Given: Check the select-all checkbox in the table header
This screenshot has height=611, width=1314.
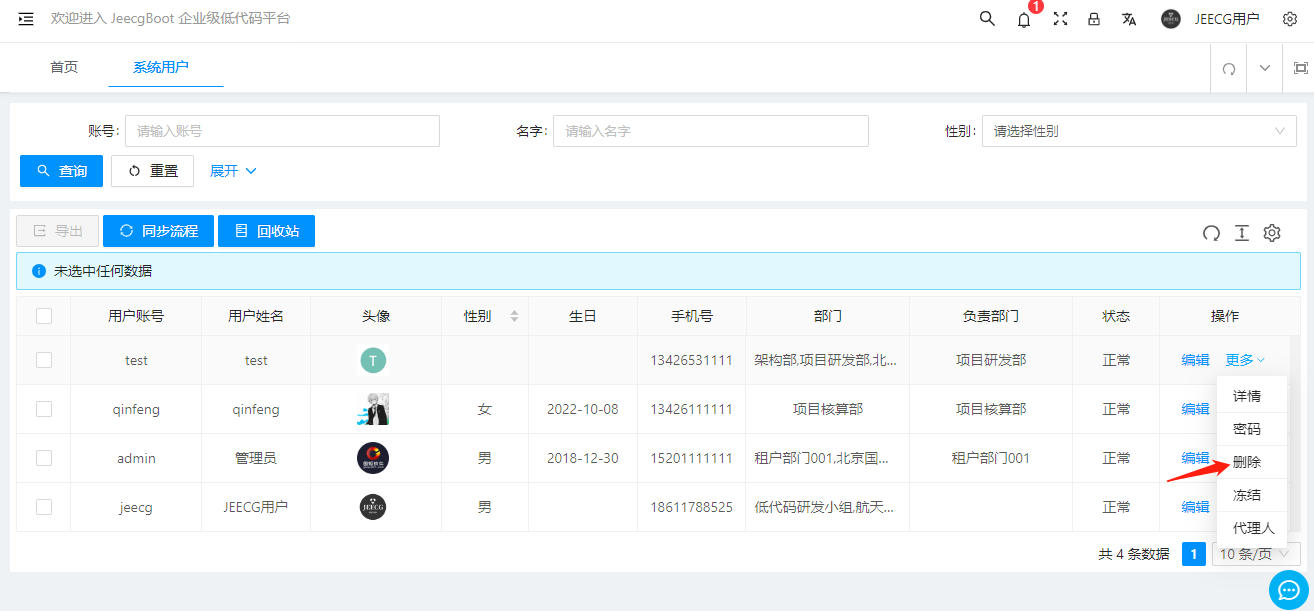Looking at the screenshot, I should [44, 315].
